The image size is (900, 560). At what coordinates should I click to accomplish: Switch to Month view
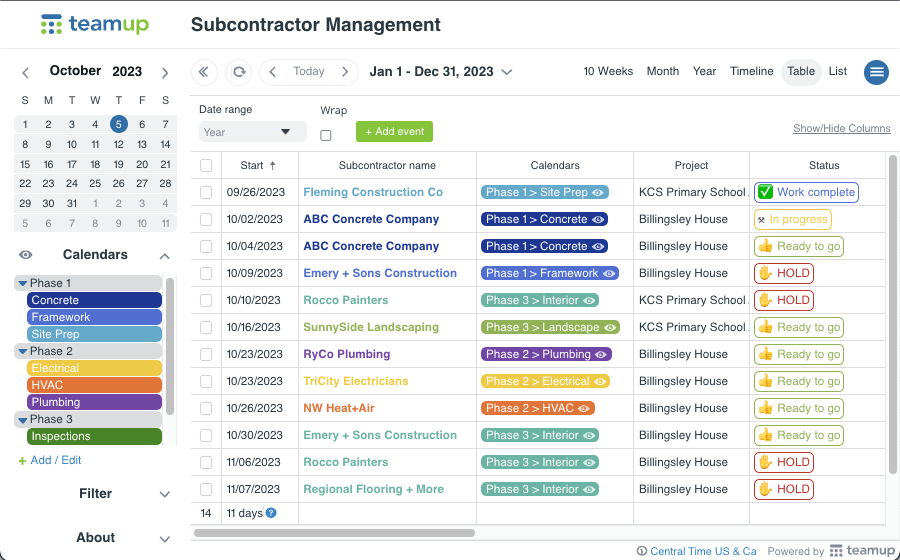(663, 71)
